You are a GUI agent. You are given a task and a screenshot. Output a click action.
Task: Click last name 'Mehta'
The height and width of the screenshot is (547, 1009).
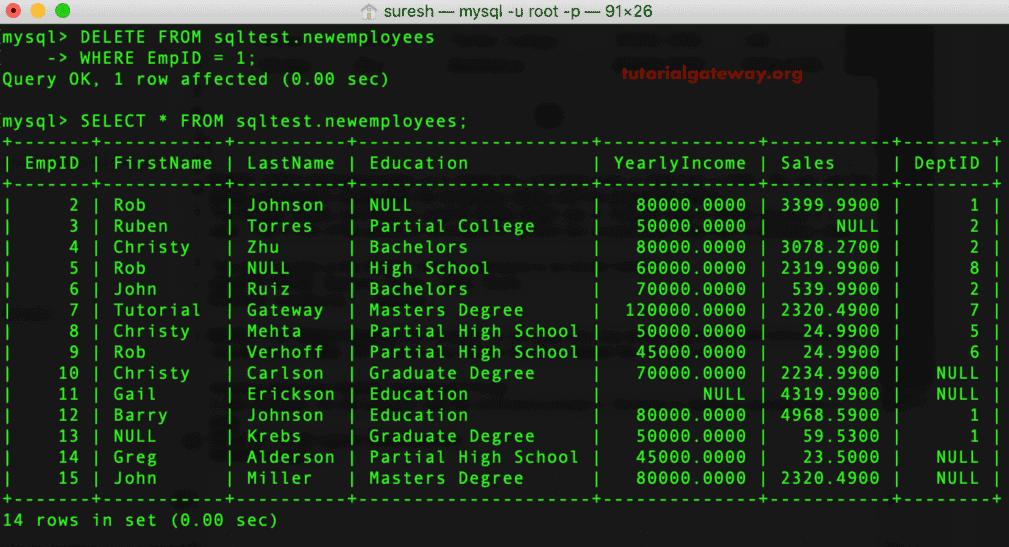(x=274, y=331)
